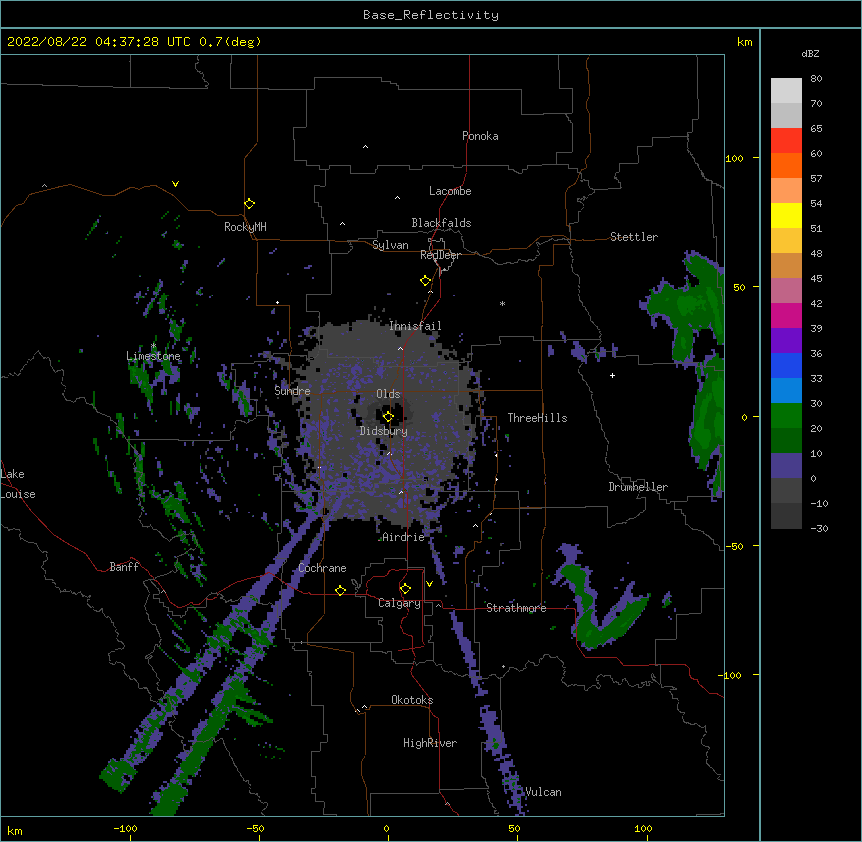Viewport: 862px width, 842px height.
Task: Select the Stettler city label
Action: tap(634, 237)
